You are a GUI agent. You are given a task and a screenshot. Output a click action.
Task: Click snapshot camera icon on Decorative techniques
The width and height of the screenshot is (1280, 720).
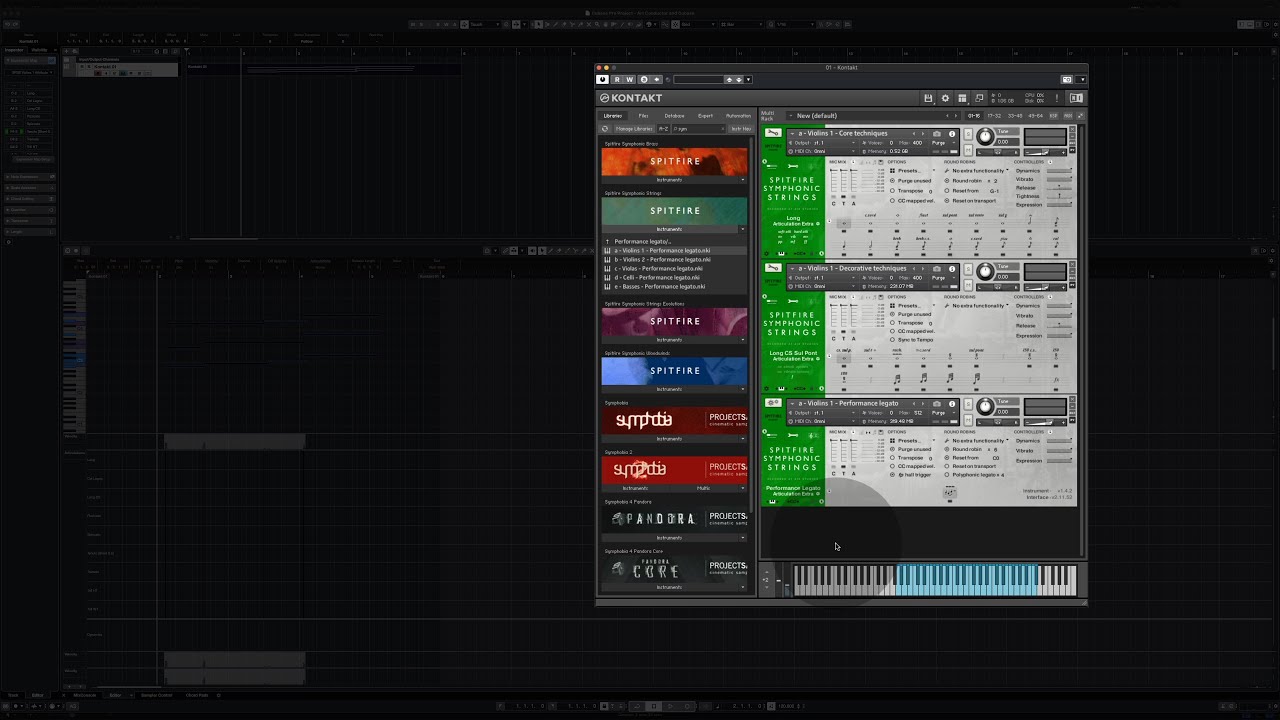tap(937, 269)
